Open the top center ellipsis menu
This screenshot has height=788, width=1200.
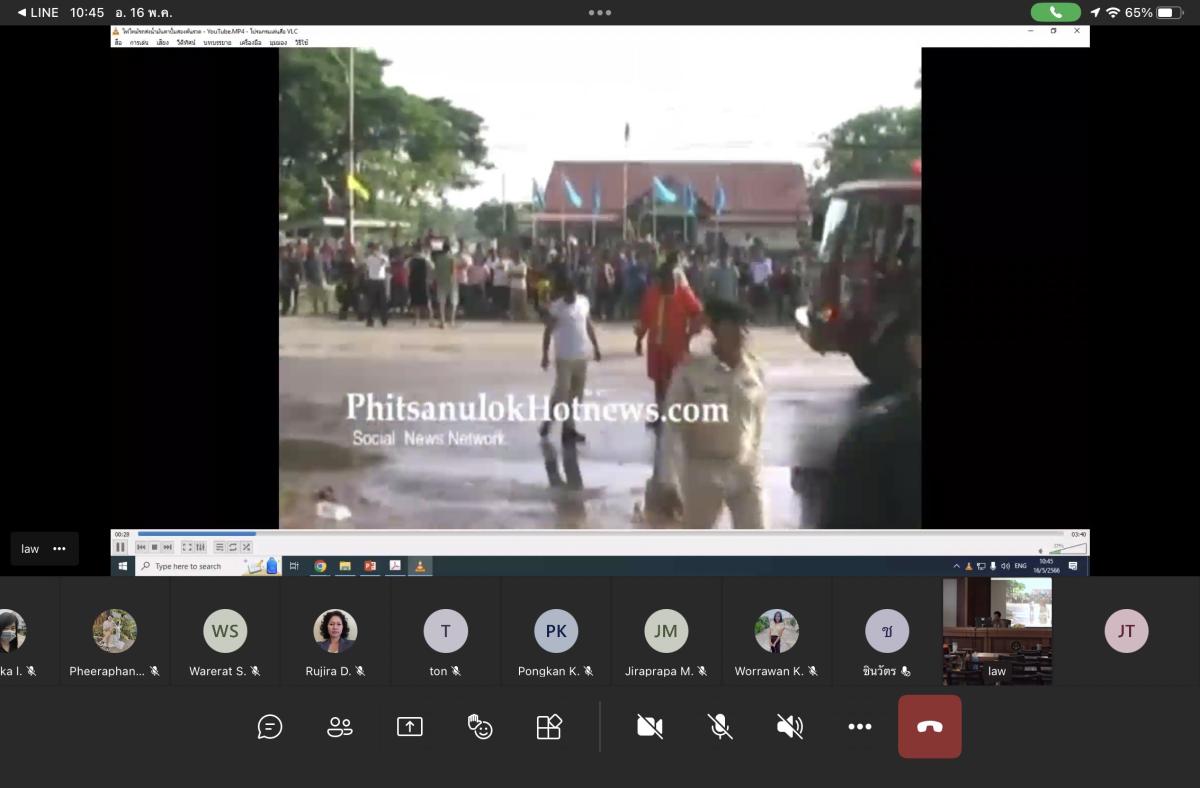tap(600, 13)
